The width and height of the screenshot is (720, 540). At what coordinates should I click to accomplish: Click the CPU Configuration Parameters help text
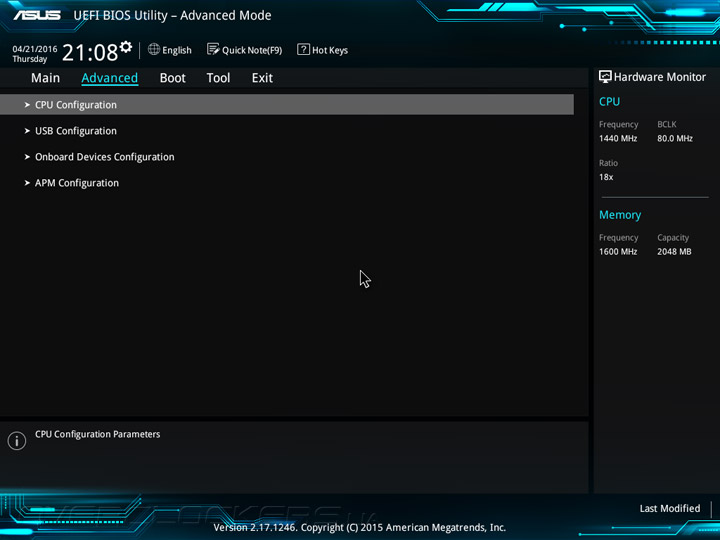[98, 434]
